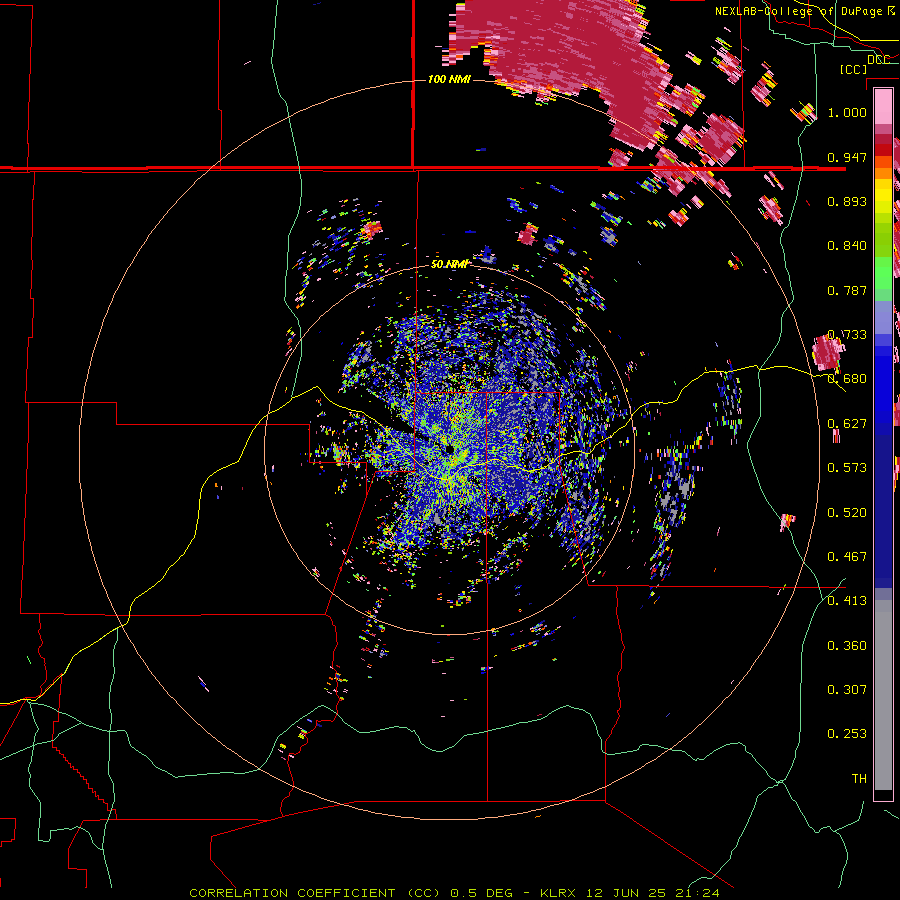Click the 0.5 DEG elevation text

pos(482,893)
